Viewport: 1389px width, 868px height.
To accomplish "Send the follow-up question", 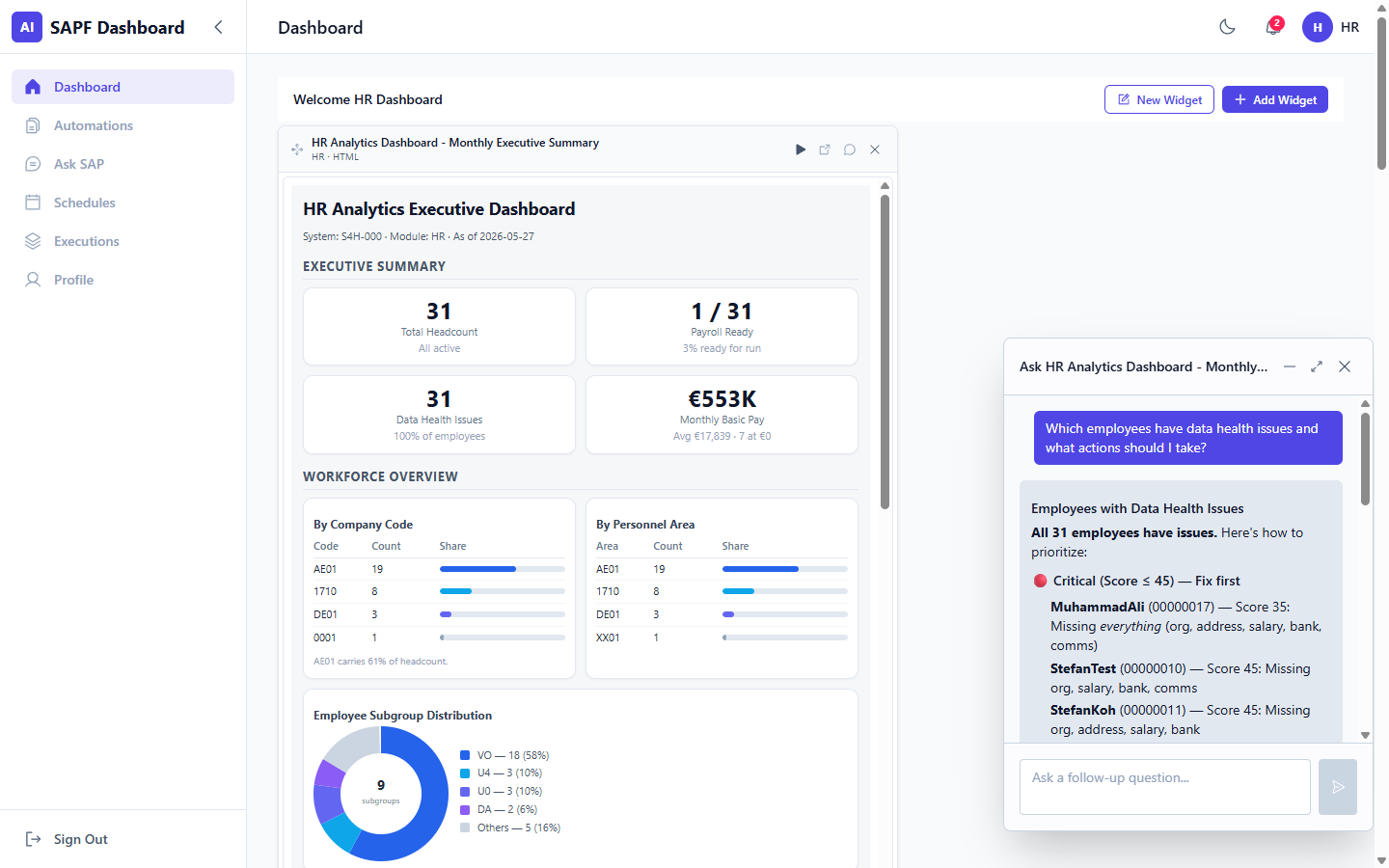I will pyautogui.click(x=1338, y=787).
